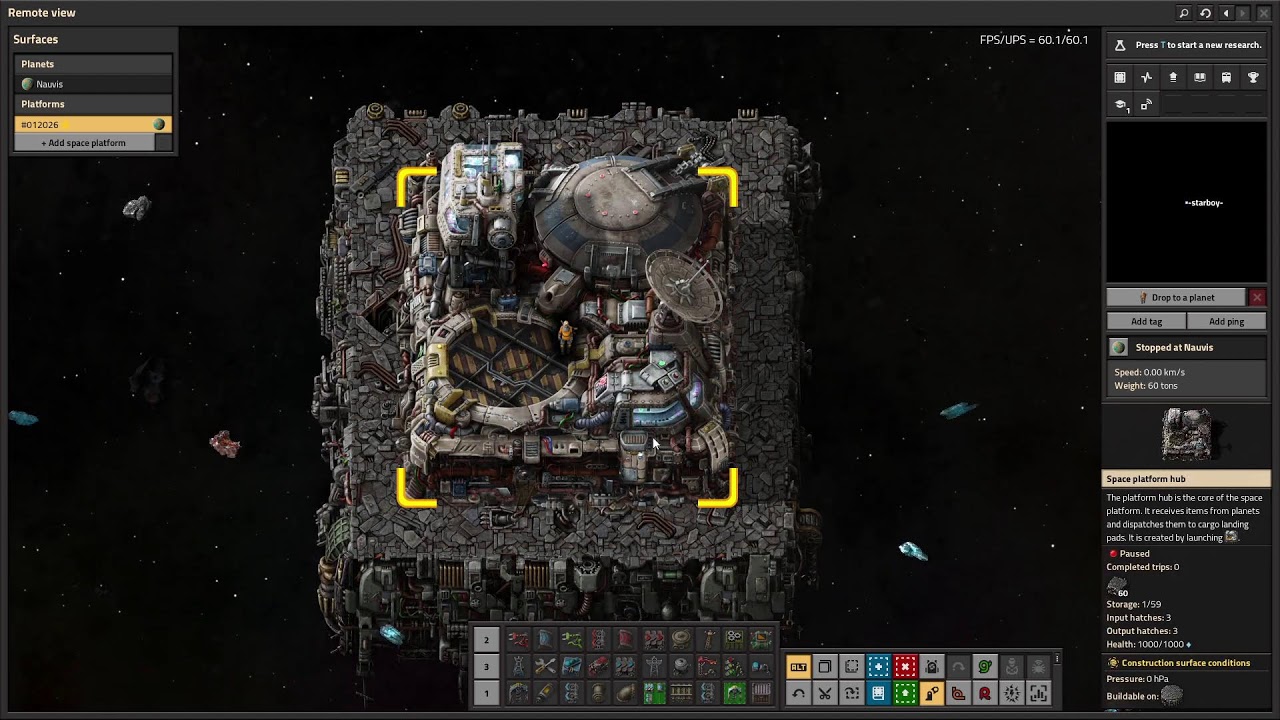
Task: Click Stopped at Nauvis planet icon
Action: pyautogui.click(x=1119, y=347)
